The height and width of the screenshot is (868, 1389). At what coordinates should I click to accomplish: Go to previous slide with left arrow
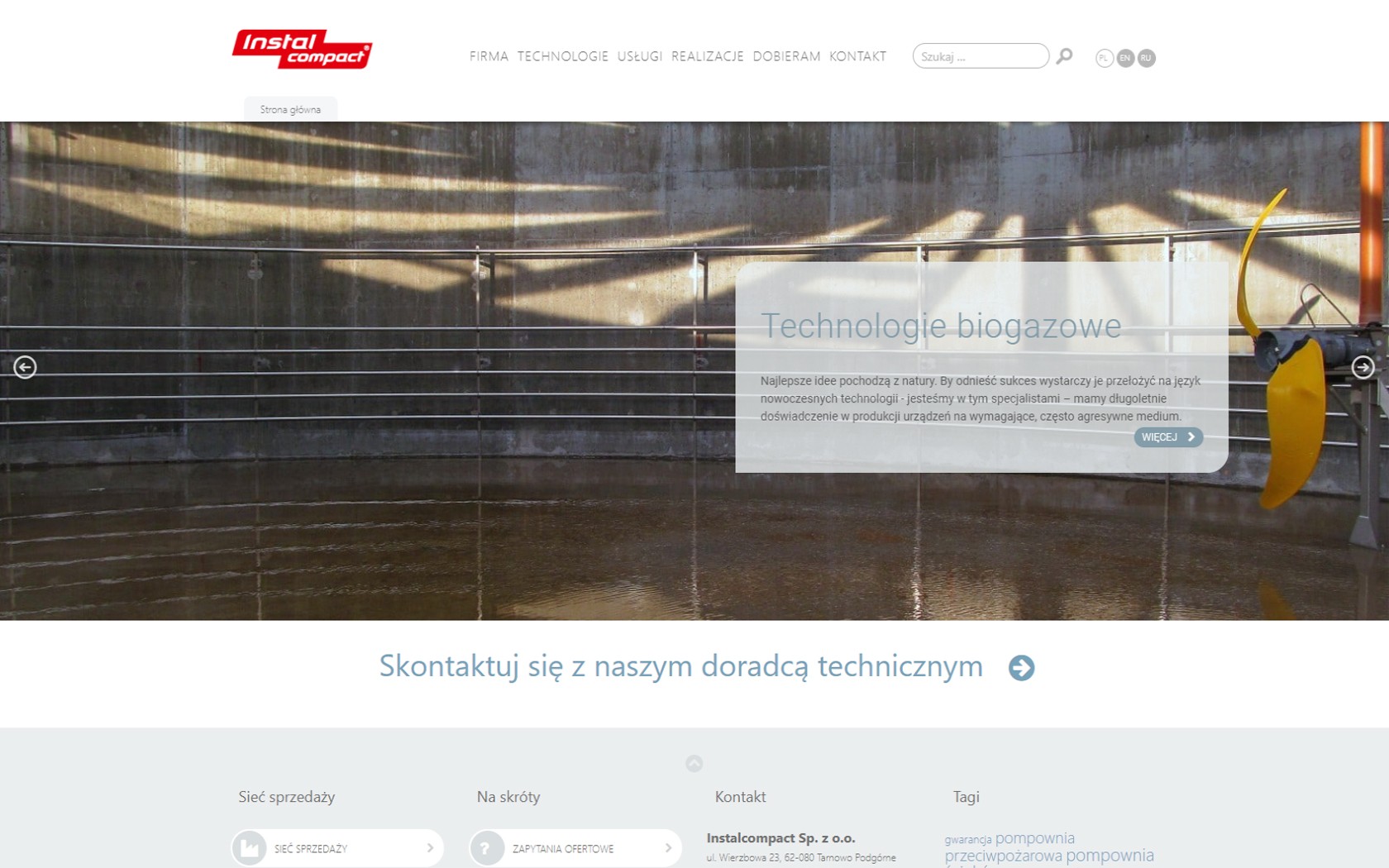pos(25,367)
